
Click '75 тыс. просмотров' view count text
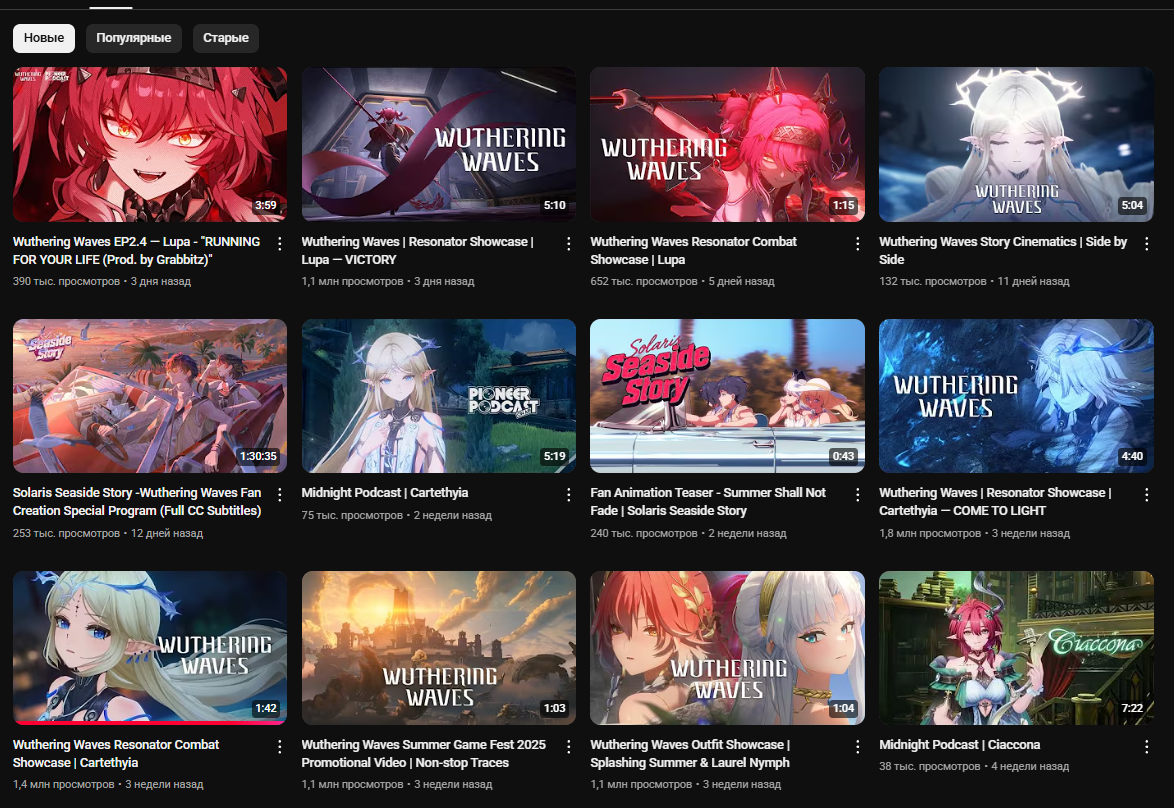click(352, 515)
